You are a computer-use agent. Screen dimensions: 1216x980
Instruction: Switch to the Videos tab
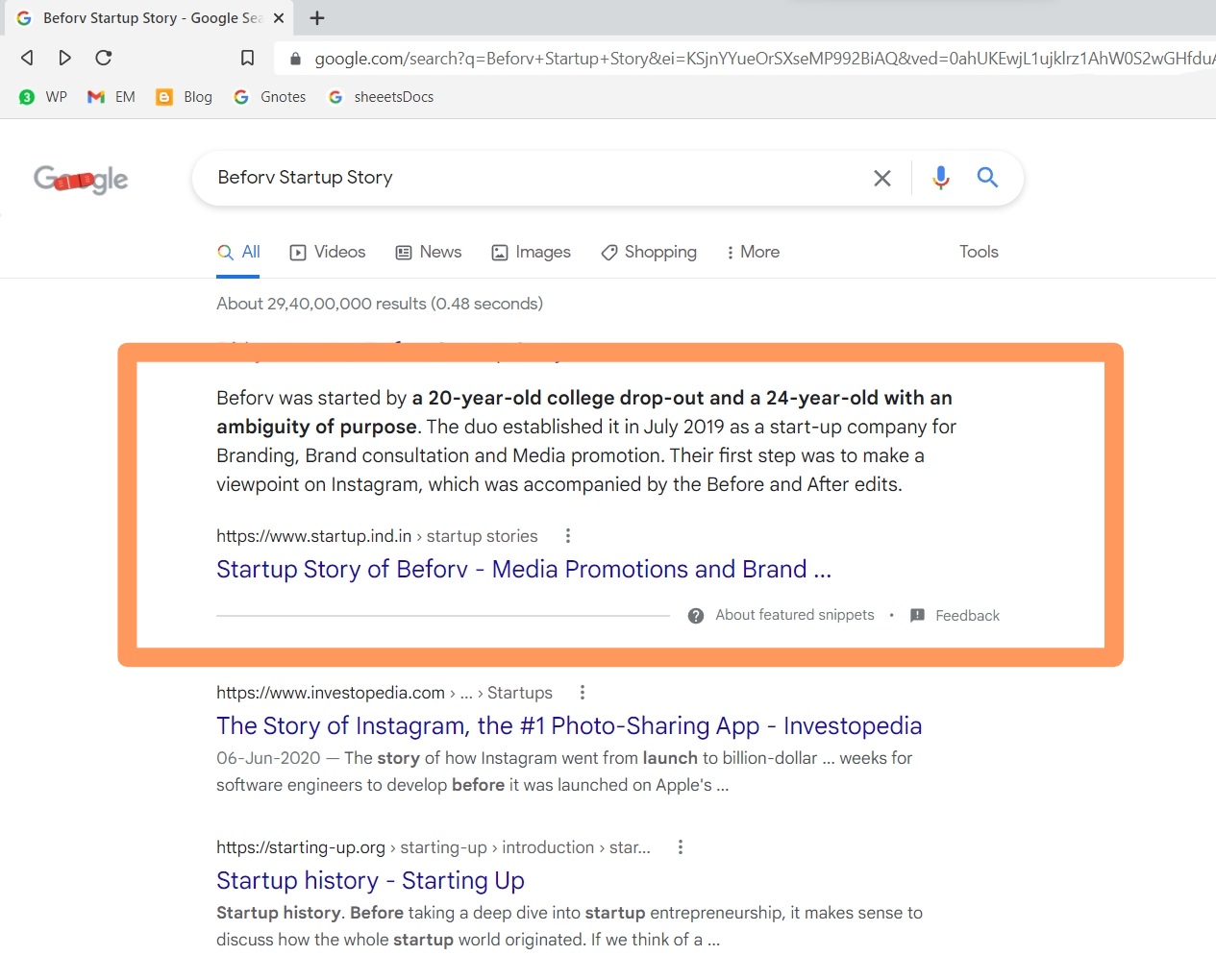click(x=328, y=252)
